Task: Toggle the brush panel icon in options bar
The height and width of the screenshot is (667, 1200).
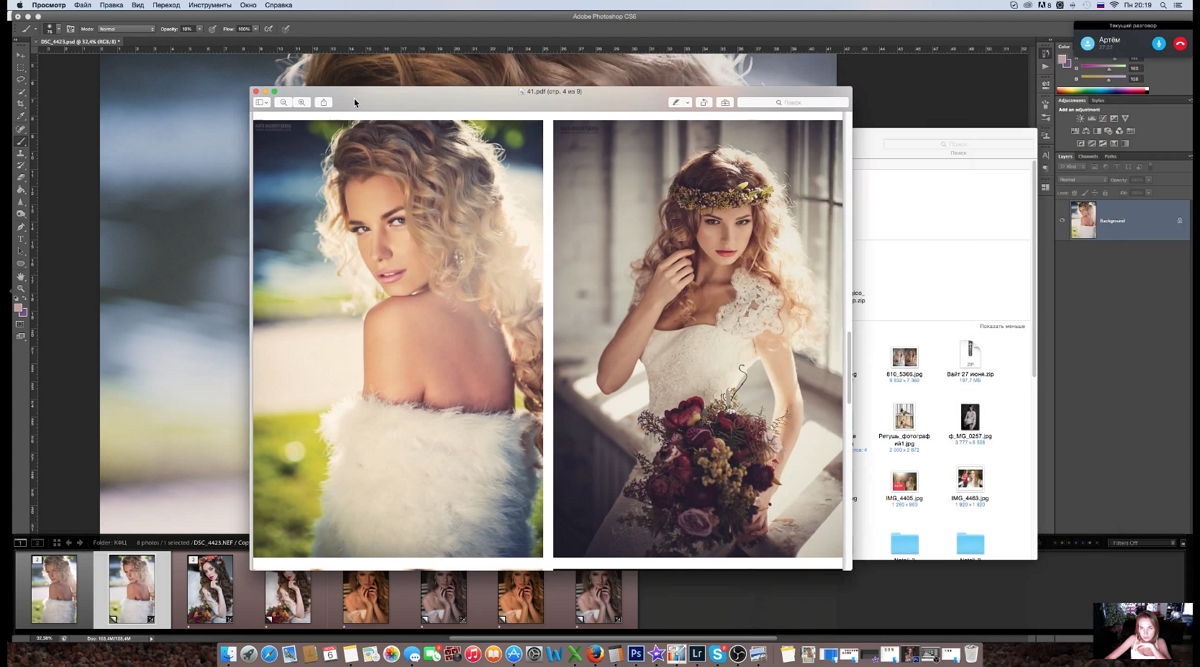Action: click(x=71, y=29)
